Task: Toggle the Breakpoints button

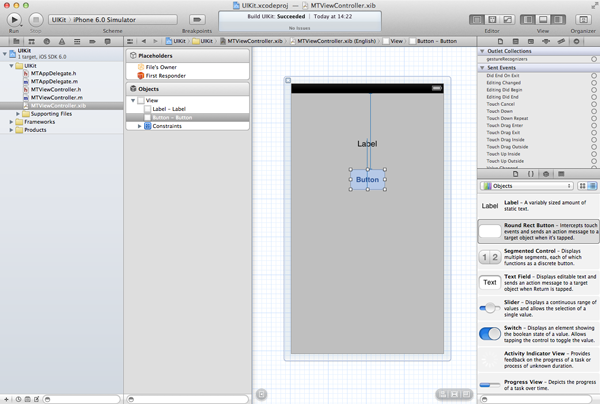Action: pyautogui.click(x=197, y=20)
